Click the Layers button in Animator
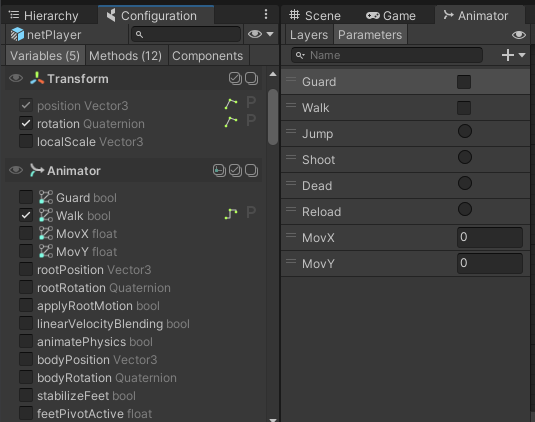535x422 pixels. 309,35
